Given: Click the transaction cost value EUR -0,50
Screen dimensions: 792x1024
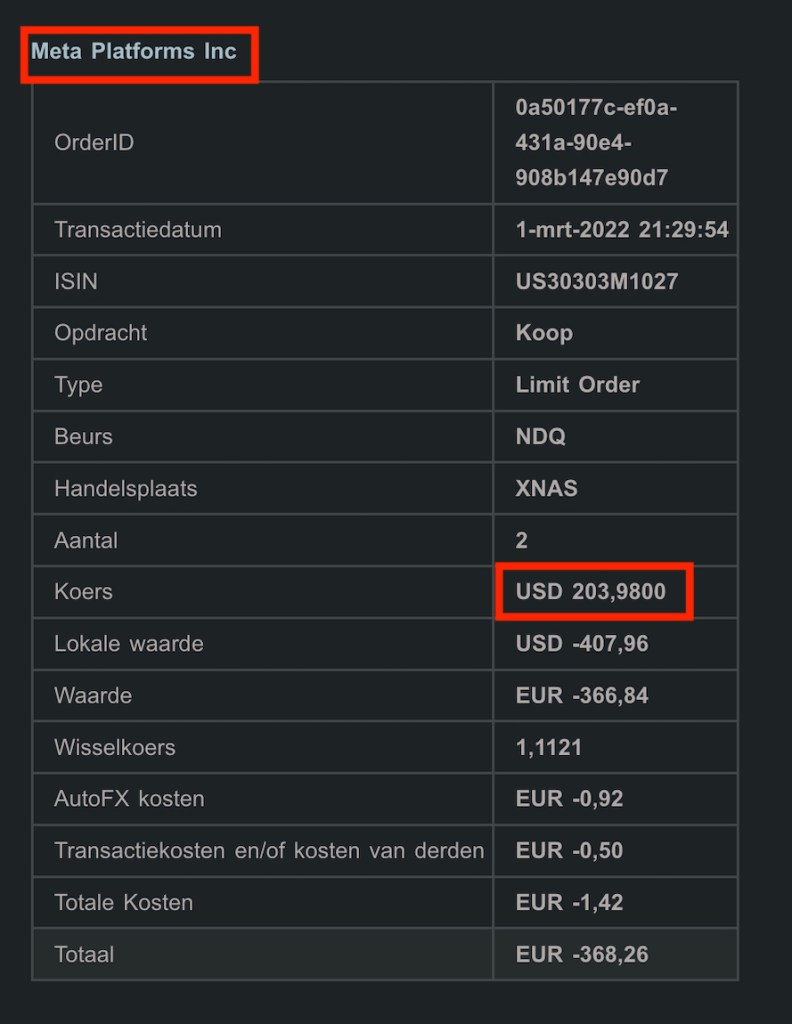Looking at the screenshot, I should click(x=570, y=851).
